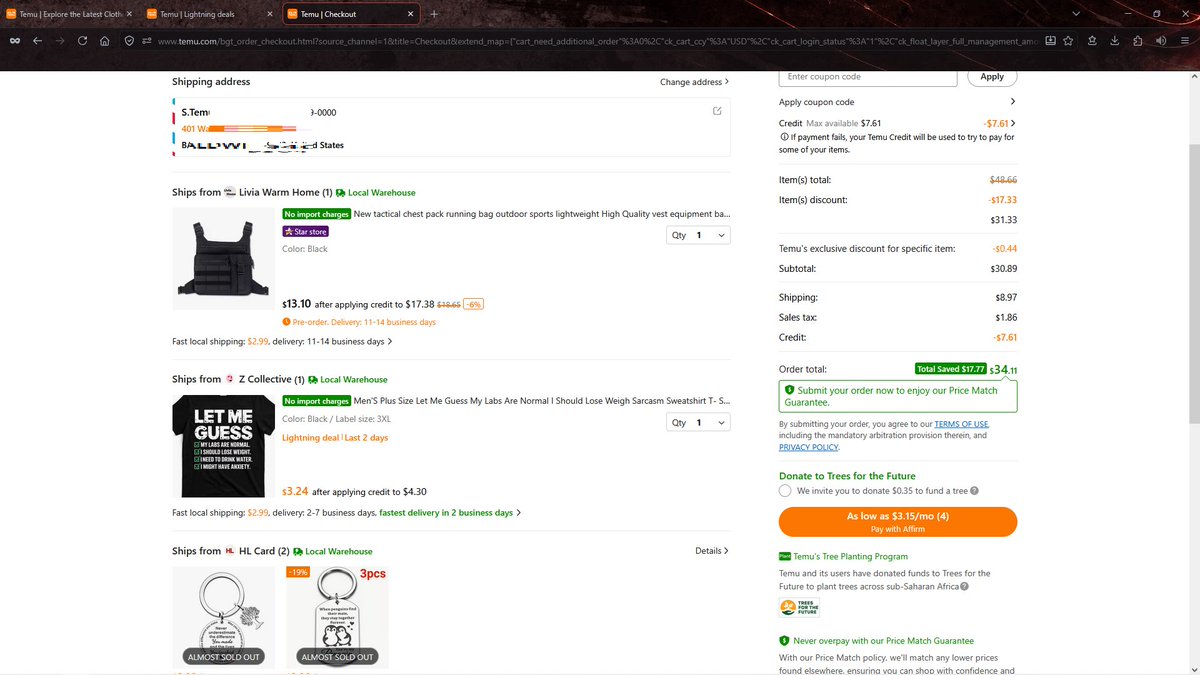1200x675 pixels.
Task: Click the Z Collective store logo
Action: click(x=230, y=379)
